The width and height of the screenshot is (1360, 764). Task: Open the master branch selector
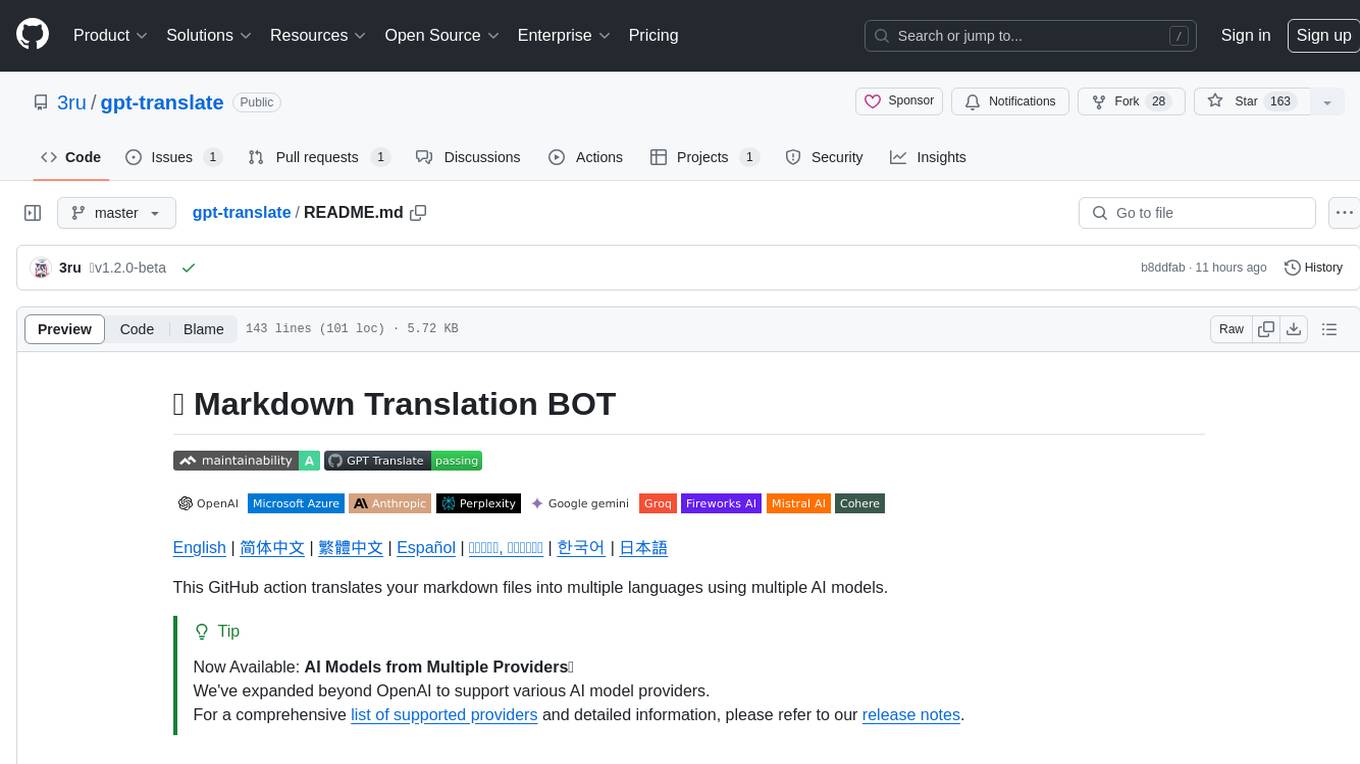pyautogui.click(x=116, y=213)
